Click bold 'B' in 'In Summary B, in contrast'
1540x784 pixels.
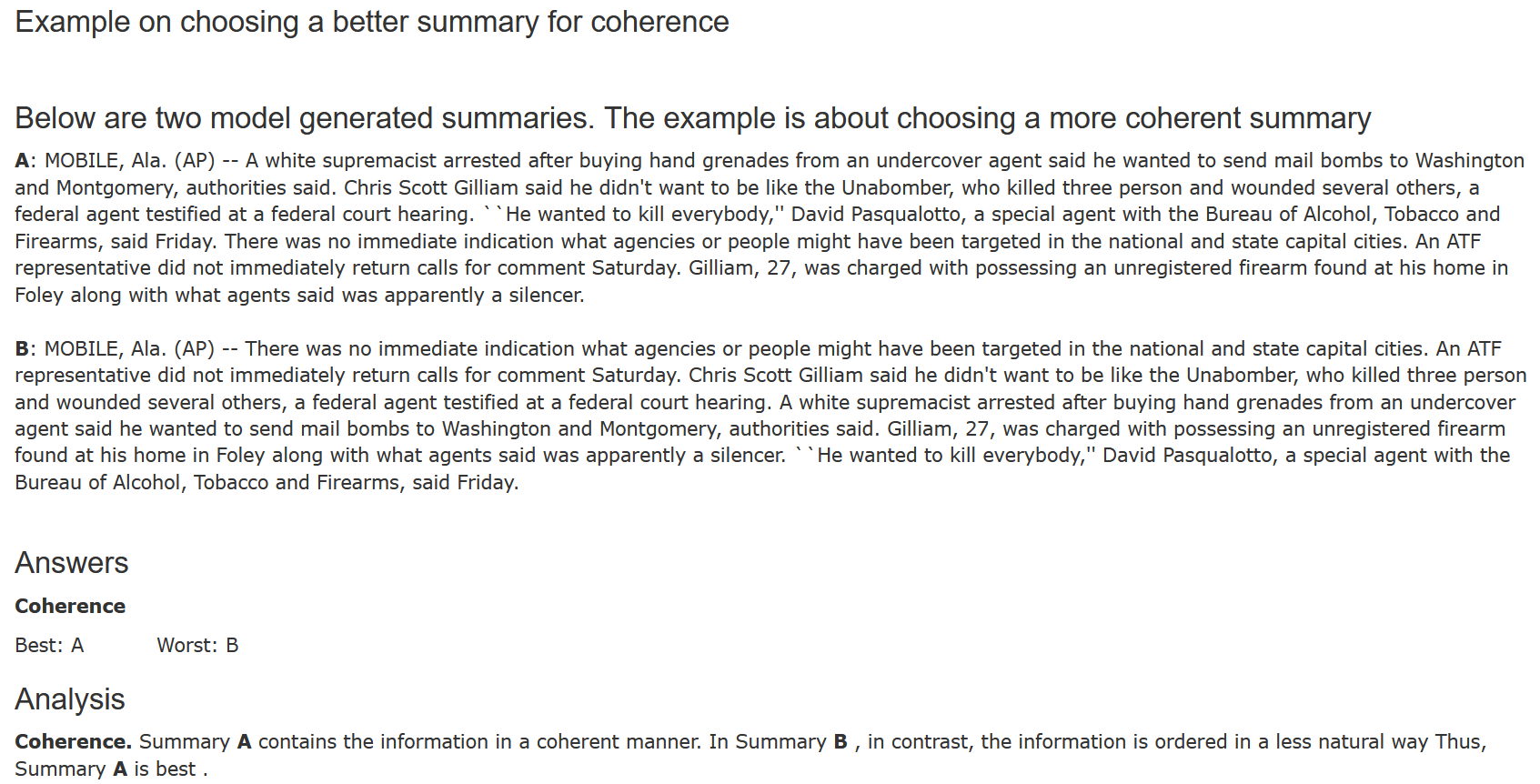pos(840,742)
